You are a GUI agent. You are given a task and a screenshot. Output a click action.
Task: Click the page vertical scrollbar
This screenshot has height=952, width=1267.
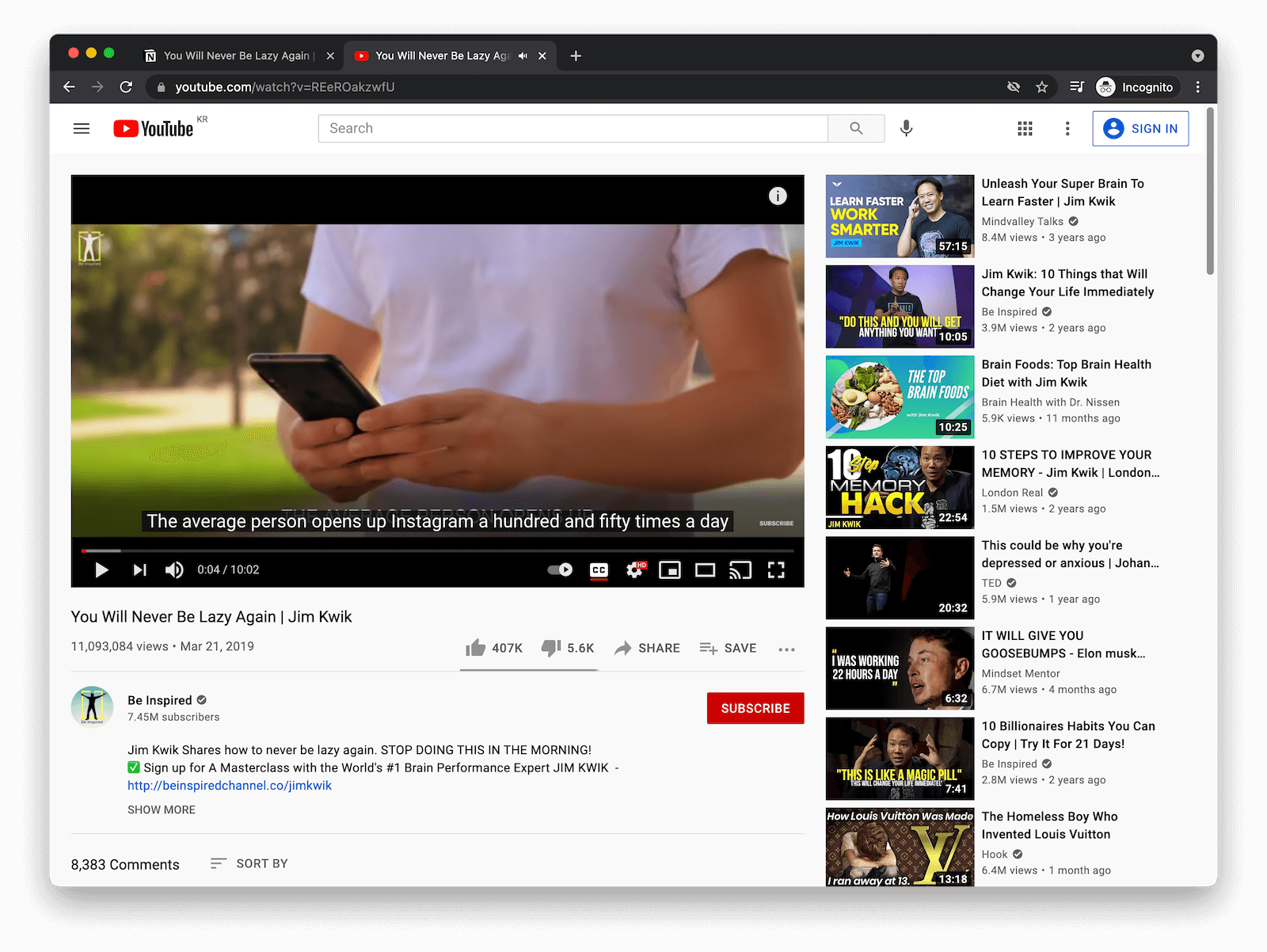(x=1210, y=190)
